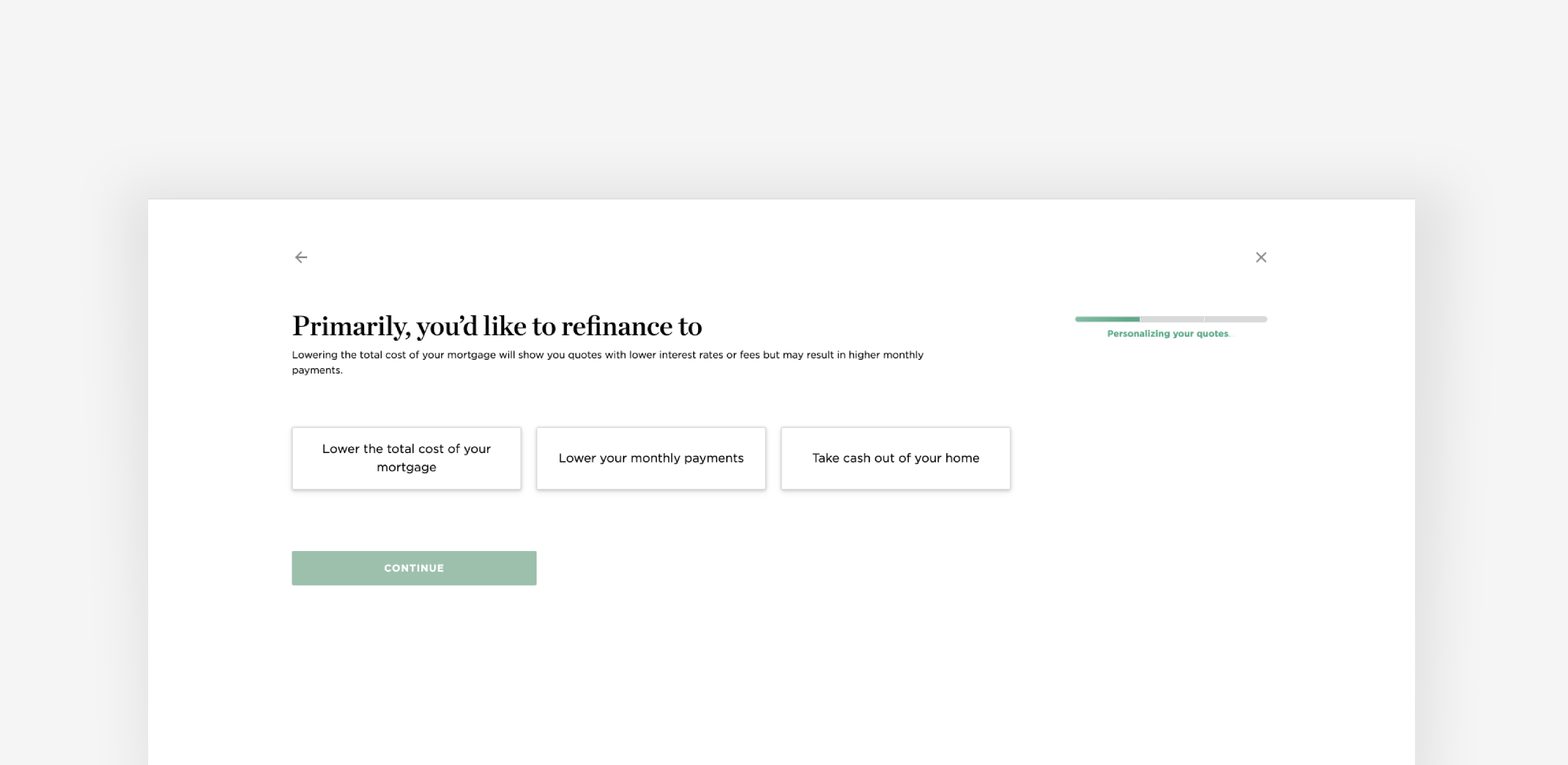Pick "Take cash out of your home"

[x=895, y=458]
